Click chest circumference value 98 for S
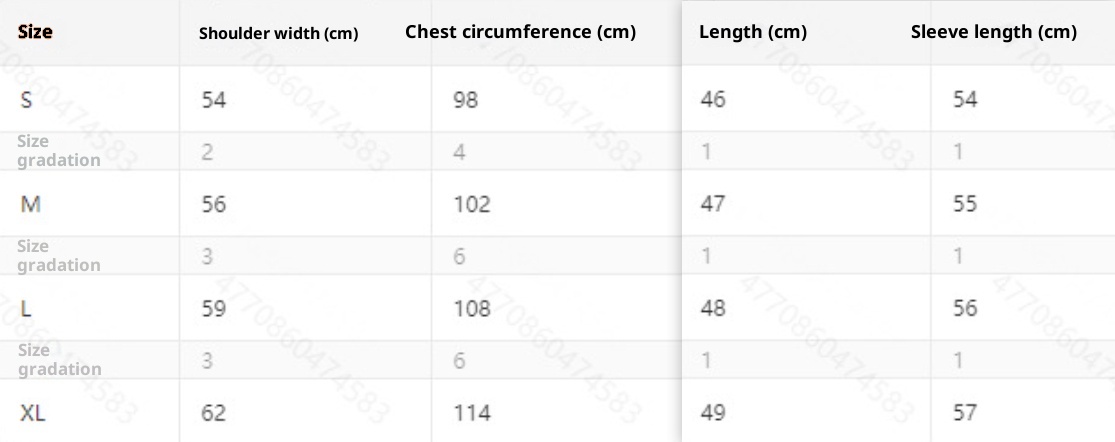1115x442 pixels. point(465,99)
